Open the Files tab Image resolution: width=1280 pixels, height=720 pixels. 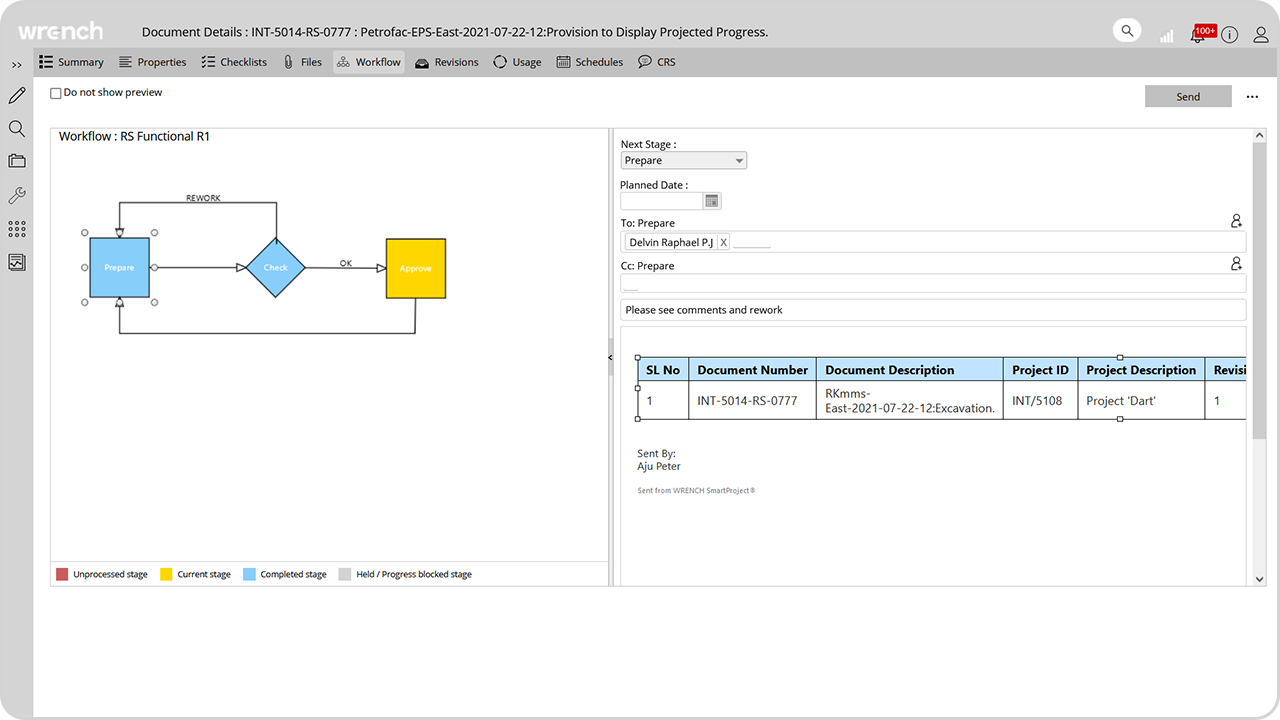coord(302,62)
